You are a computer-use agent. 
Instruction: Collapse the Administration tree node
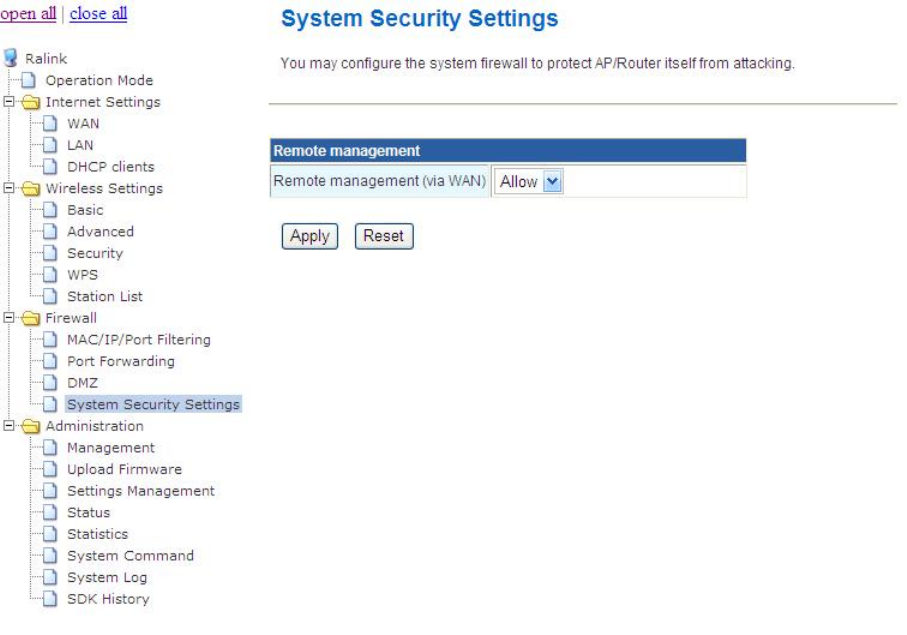10,426
